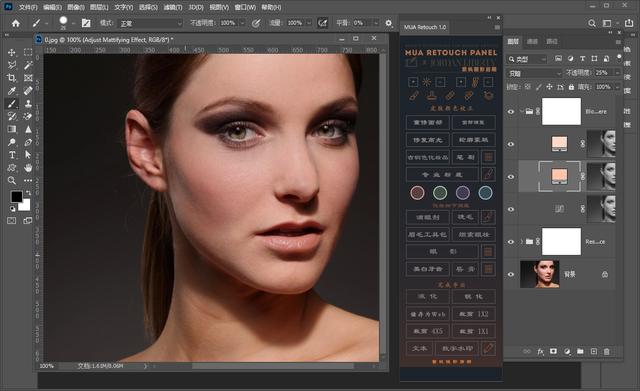Open the black foreground color swatch

pyautogui.click(x=17, y=197)
